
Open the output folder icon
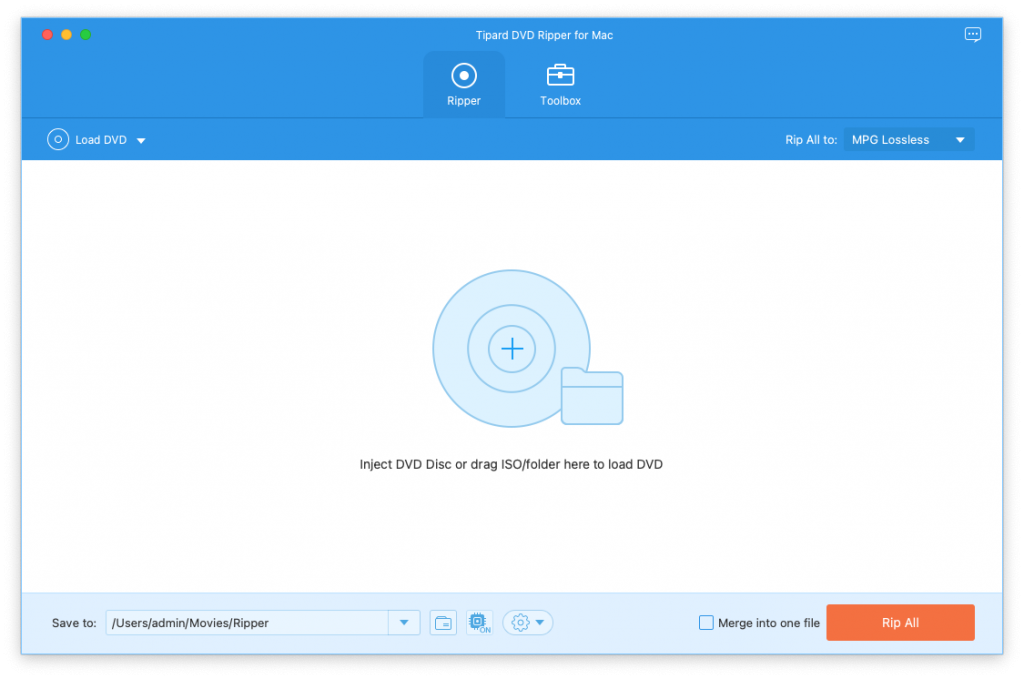(443, 623)
